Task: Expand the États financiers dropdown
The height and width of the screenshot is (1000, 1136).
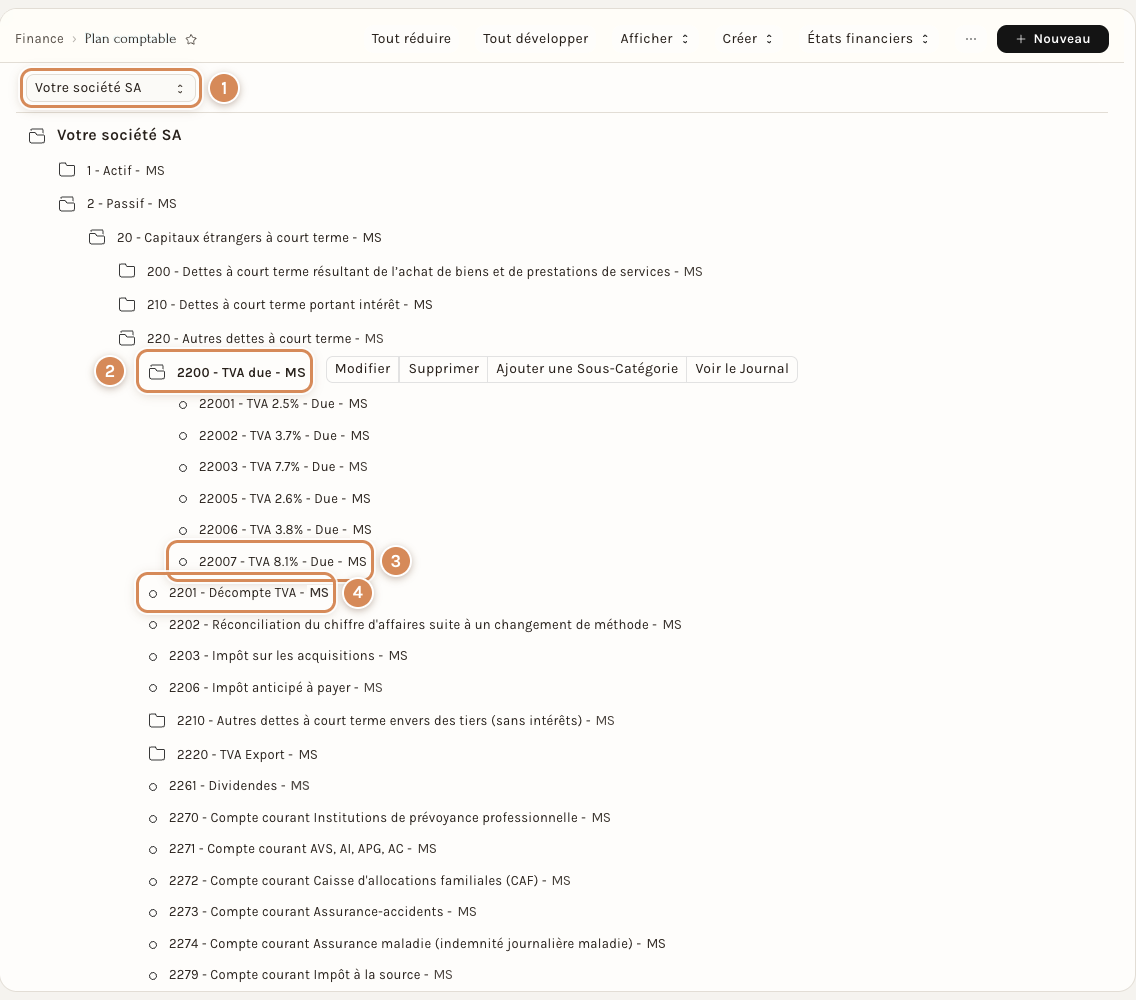Action: click(x=868, y=39)
